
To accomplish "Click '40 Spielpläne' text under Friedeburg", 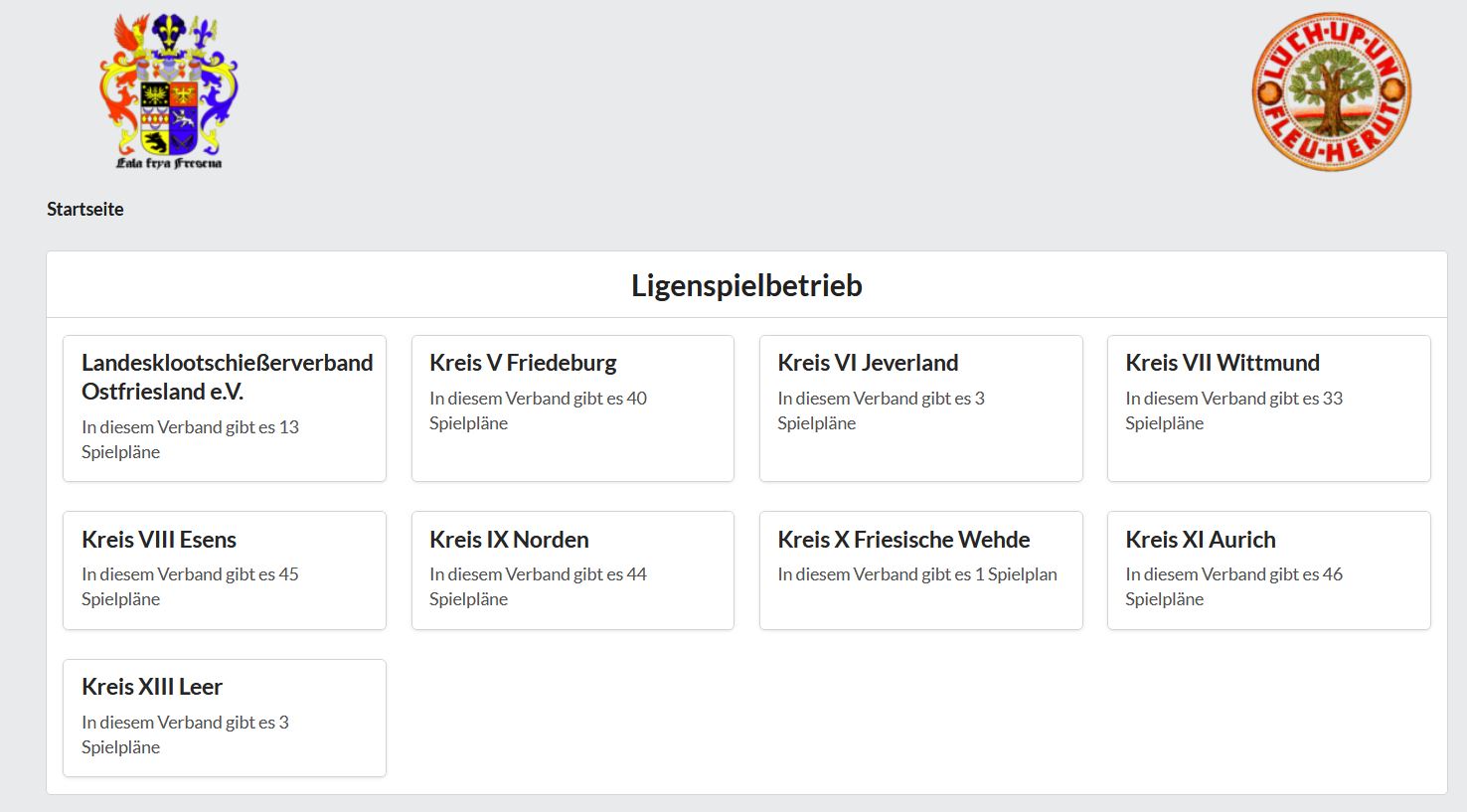I will click(x=538, y=410).
